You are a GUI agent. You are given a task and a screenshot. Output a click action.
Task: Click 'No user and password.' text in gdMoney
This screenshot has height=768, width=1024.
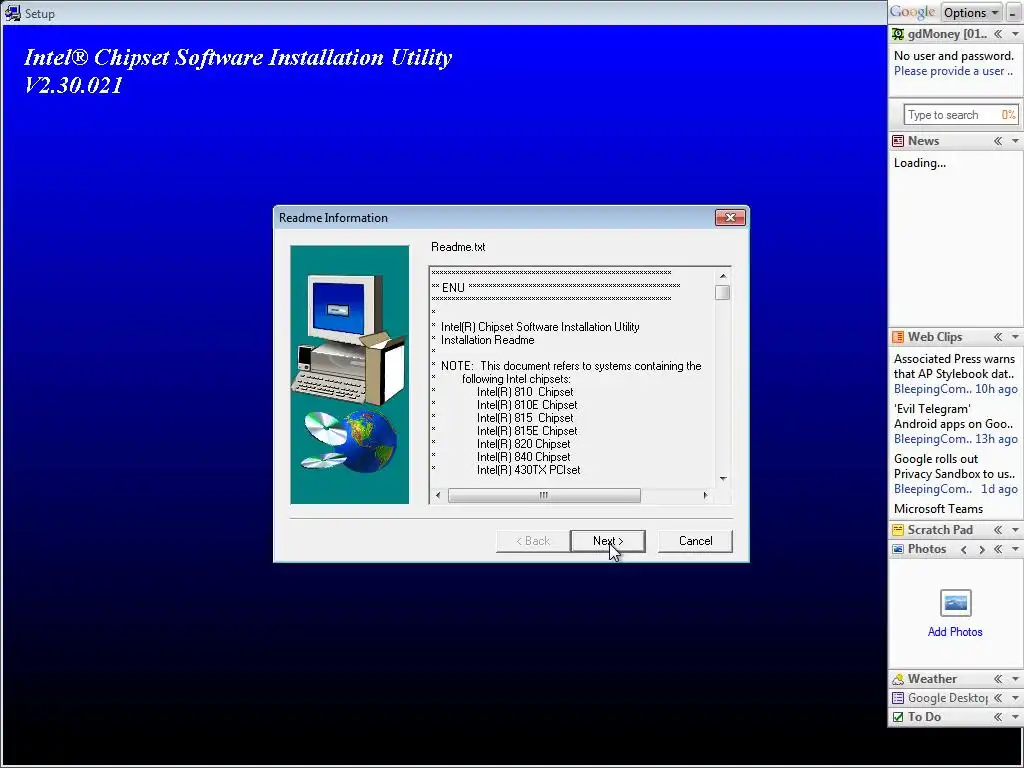point(953,56)
